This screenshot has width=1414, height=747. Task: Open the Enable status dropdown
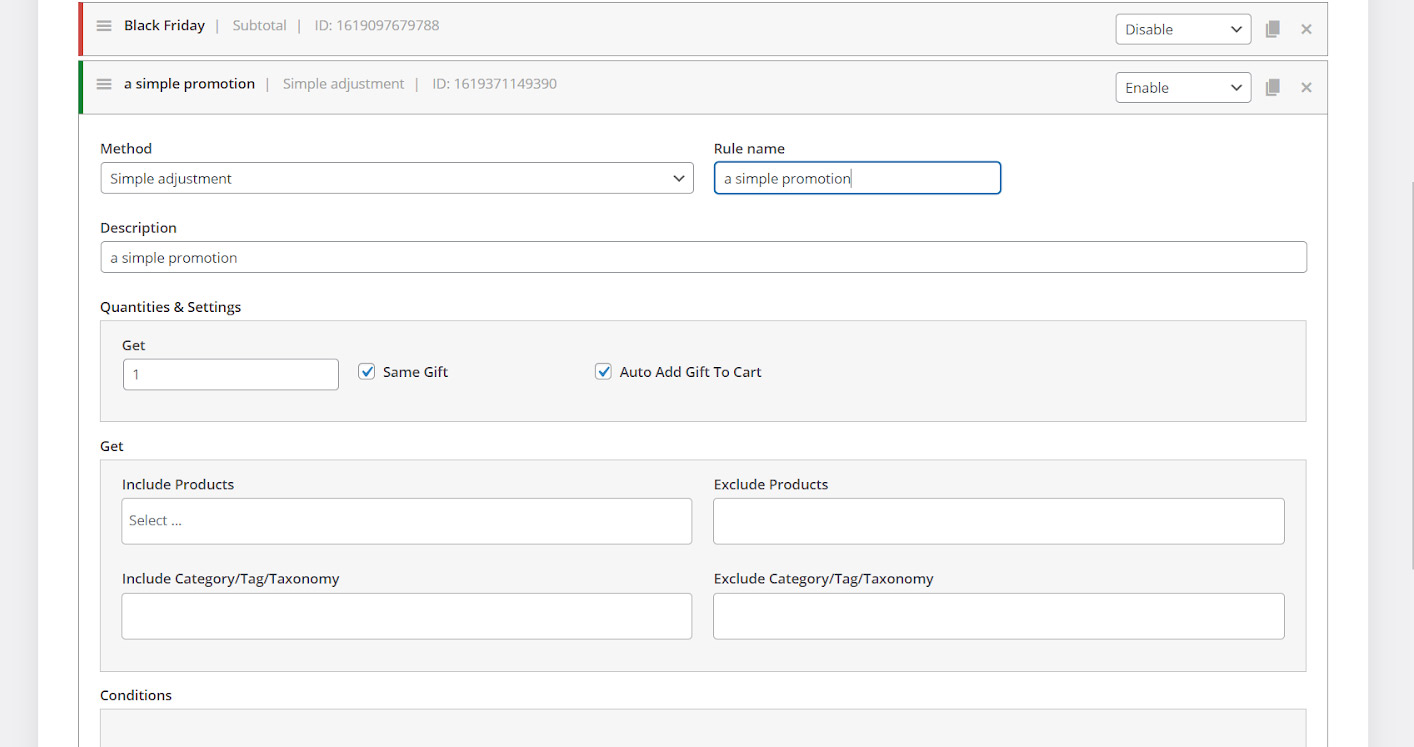(x=1182, y=87)
